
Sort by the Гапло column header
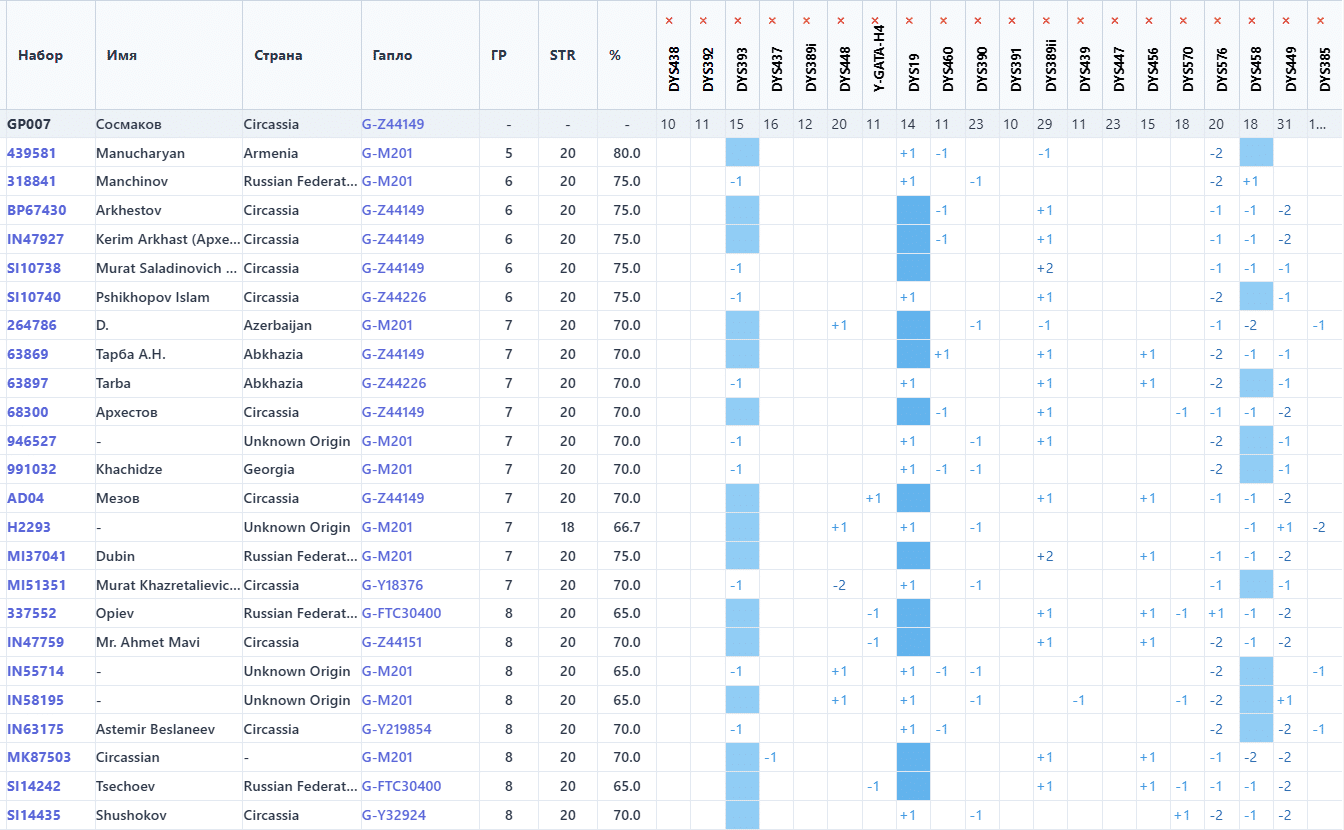[x=392, y=55]
